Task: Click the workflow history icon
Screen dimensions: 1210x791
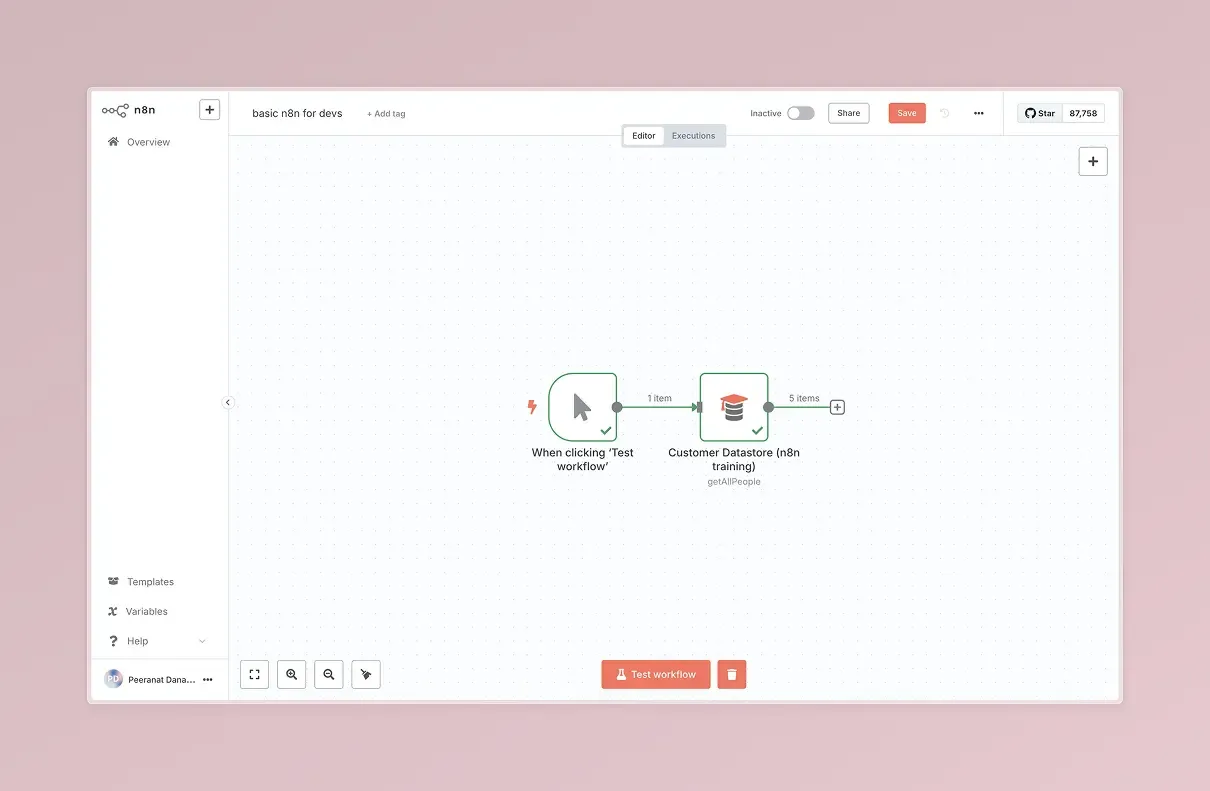Action: click(945, 114)
